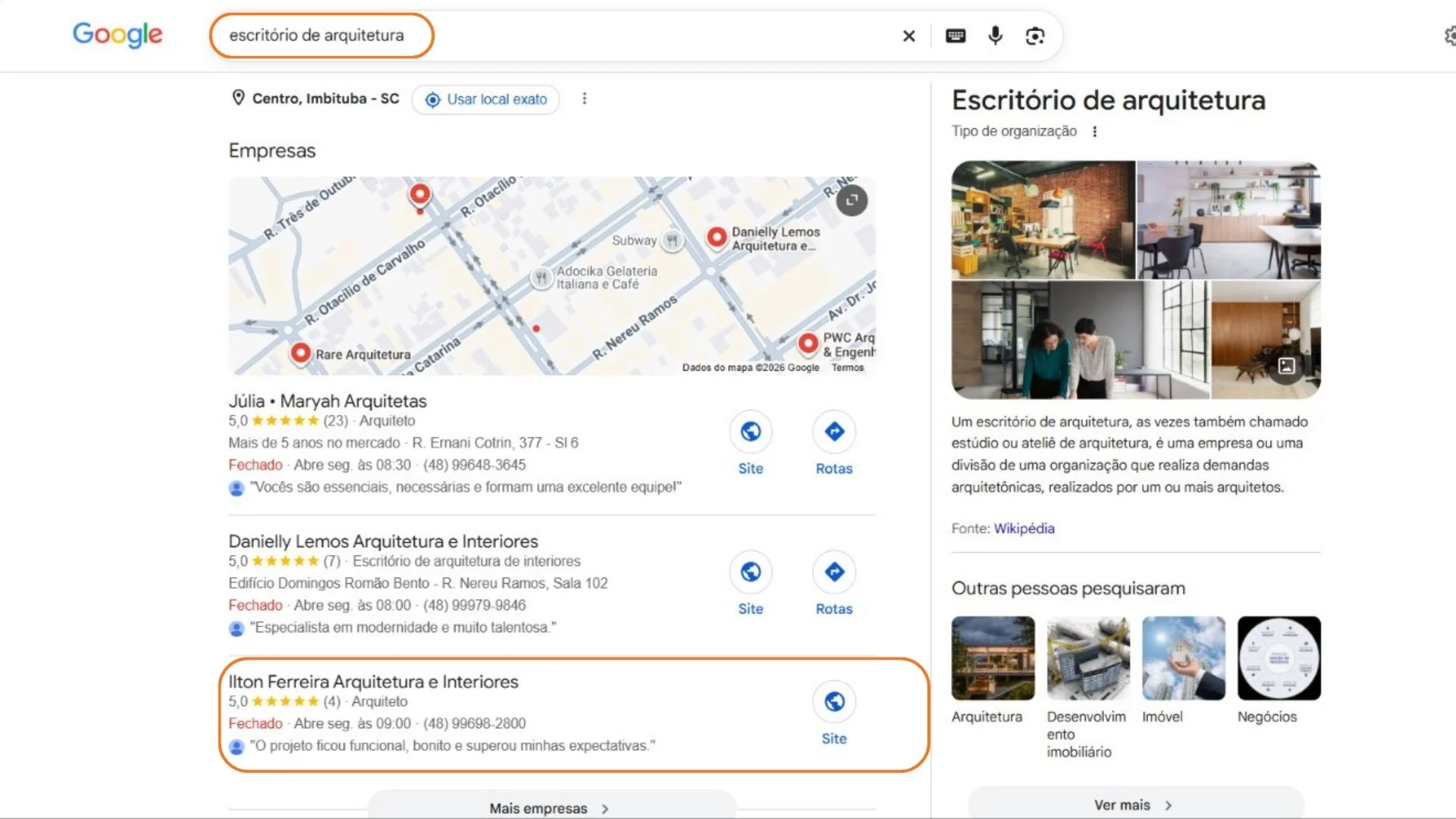Go to the Google home logo
1456x819 pixels.
click(118, 34)
